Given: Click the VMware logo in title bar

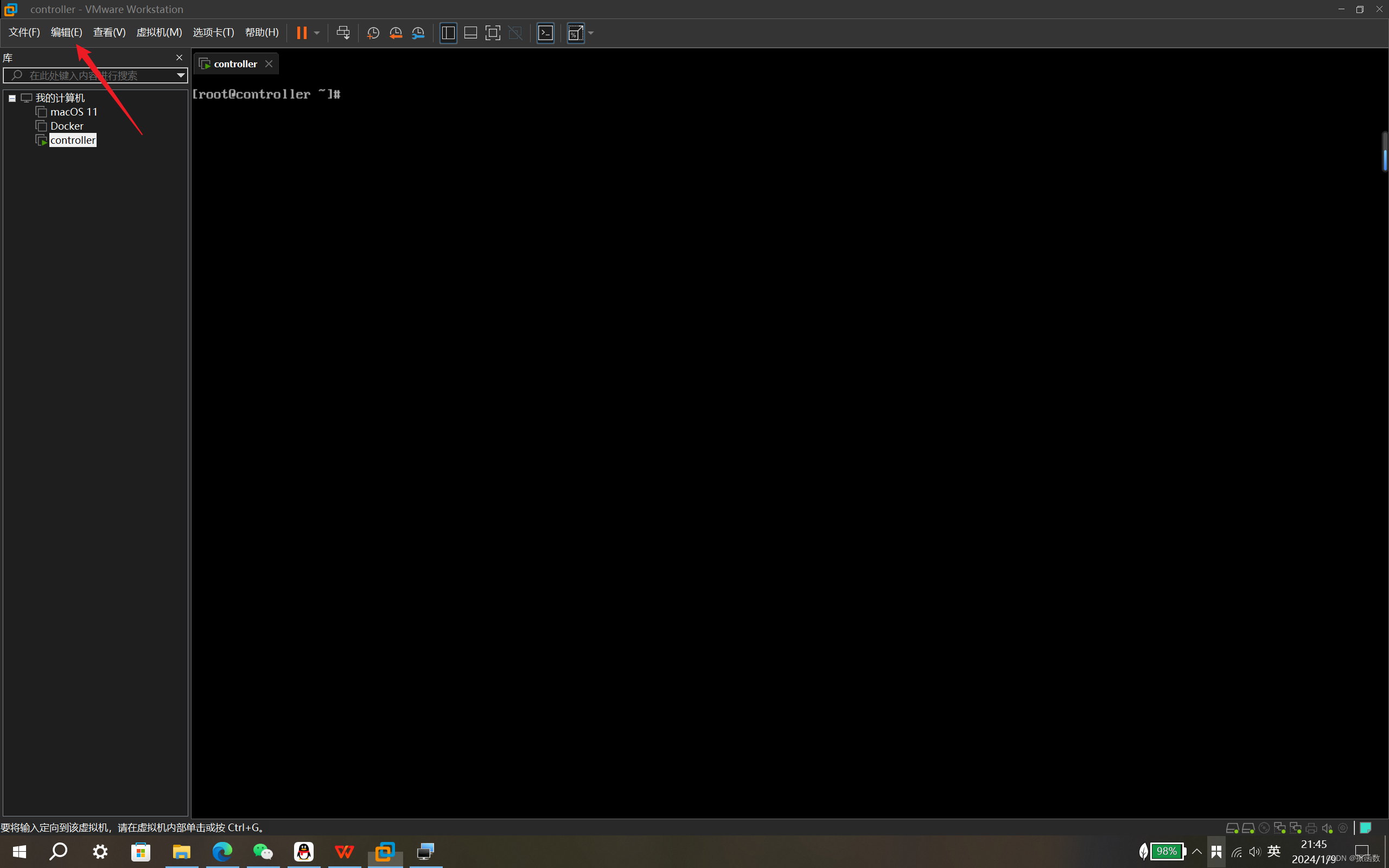Looking at the screenshot, I should (x=11, y=9).
